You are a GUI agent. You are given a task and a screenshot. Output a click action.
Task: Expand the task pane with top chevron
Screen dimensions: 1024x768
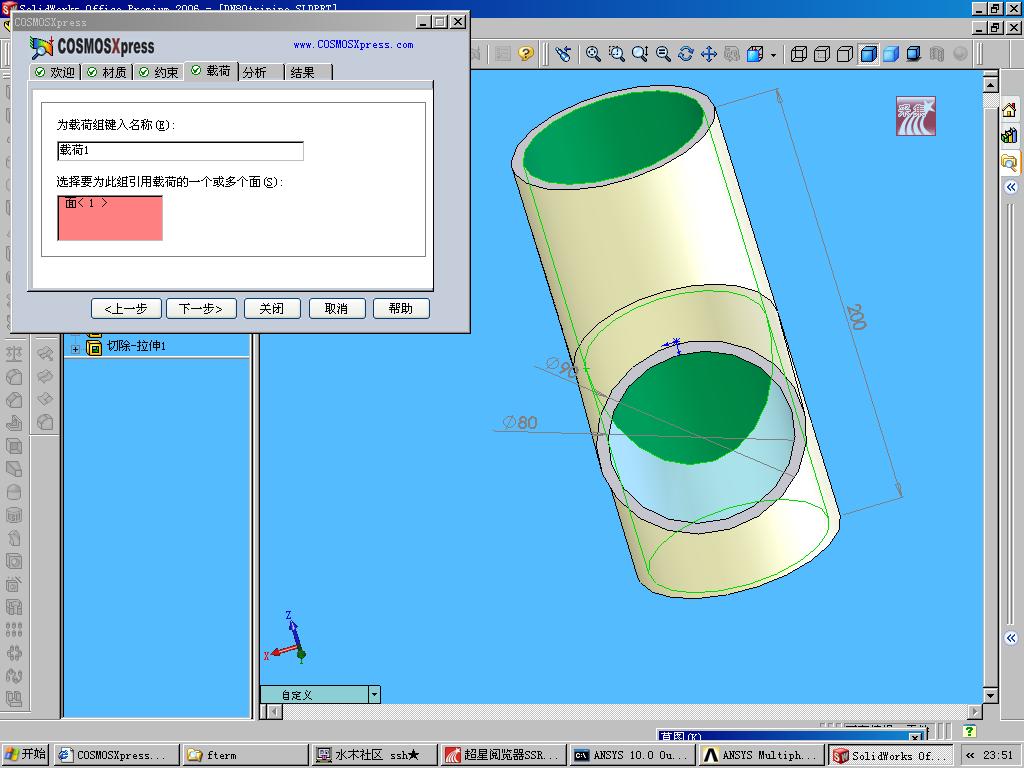pyautogui.click(x=1011, y=187)
